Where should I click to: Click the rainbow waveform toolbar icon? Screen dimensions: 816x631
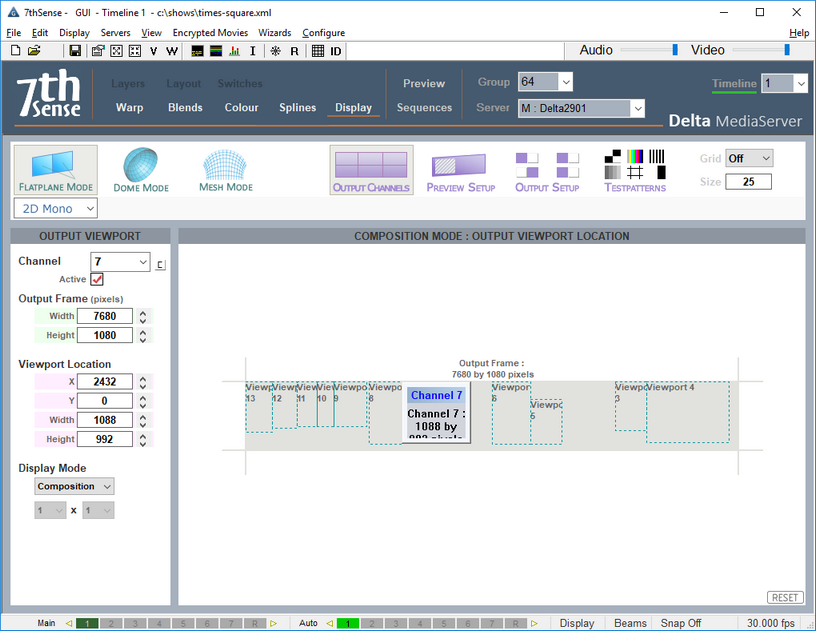(216, 51)
